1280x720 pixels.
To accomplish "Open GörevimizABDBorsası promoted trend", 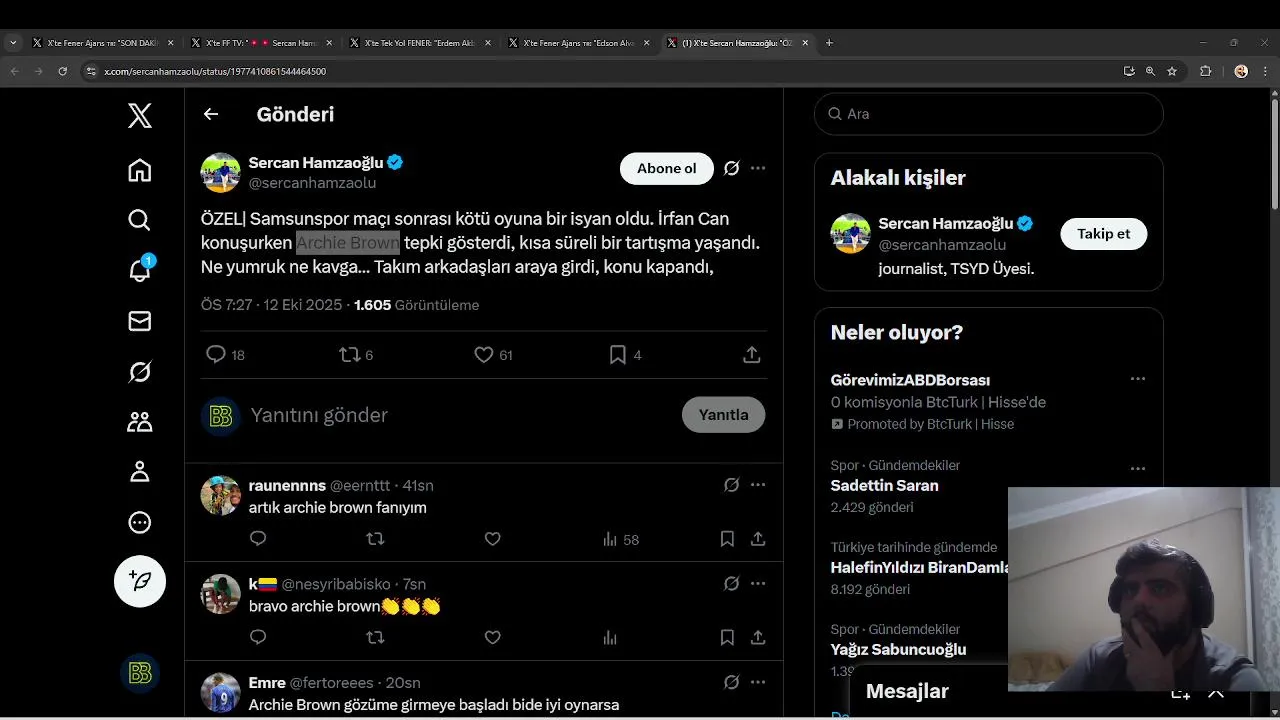I will 910,380.
